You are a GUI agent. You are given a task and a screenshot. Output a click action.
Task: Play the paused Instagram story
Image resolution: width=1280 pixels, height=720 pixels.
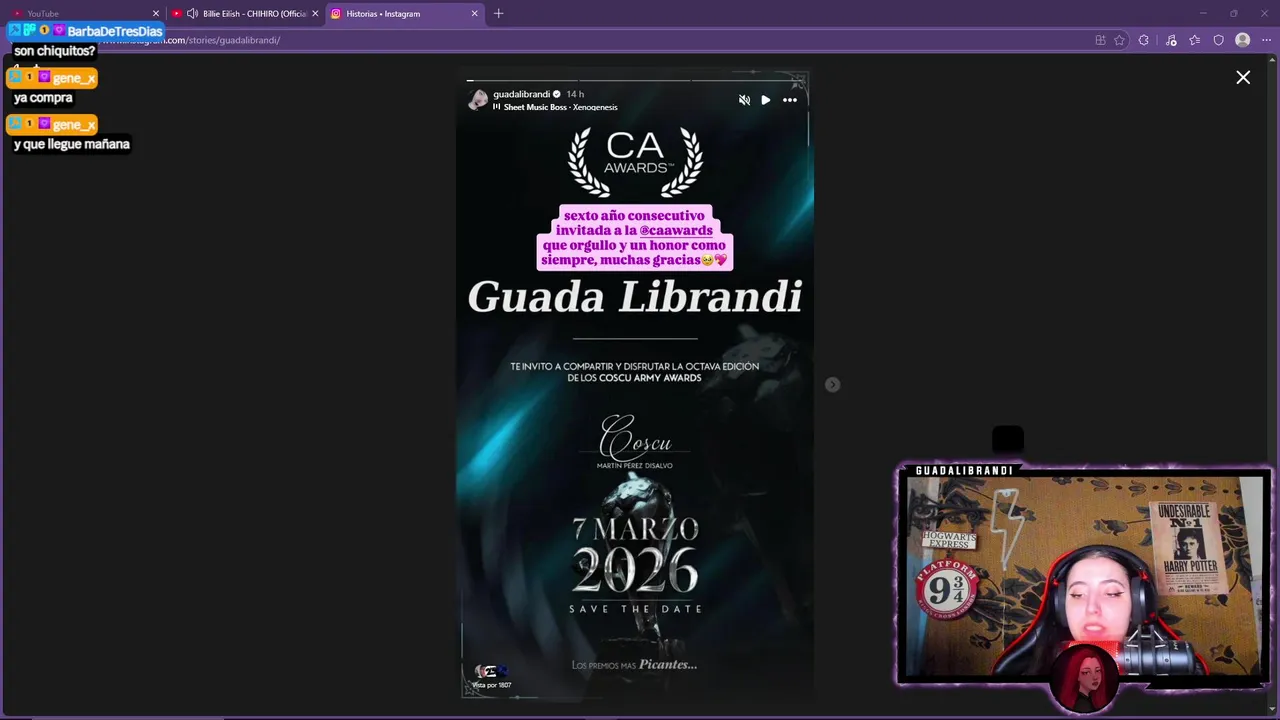(766, 100)
